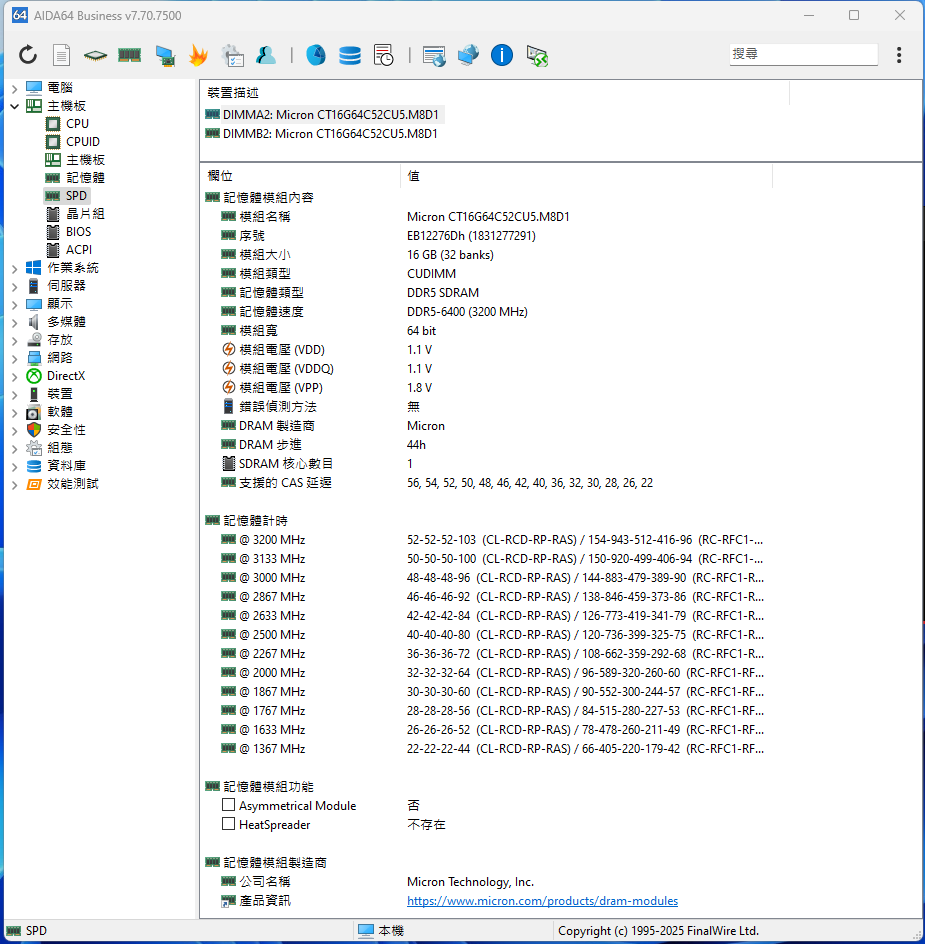Toggle the Asymmetrical Module checkbox
925x944 pixels.
228,805
